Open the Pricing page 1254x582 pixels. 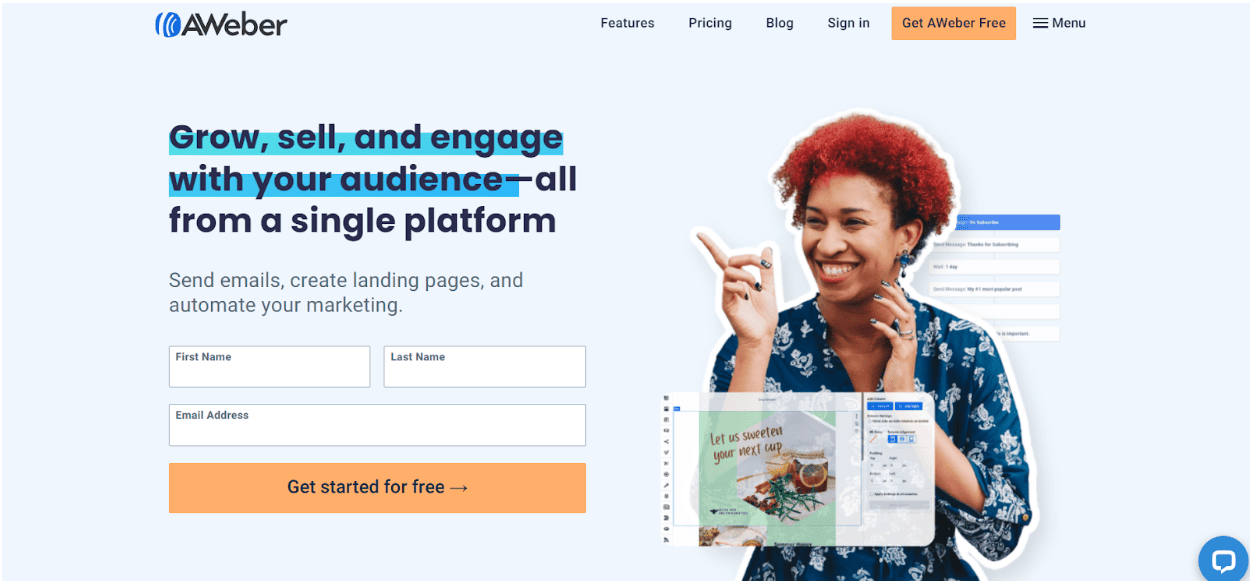[710, 23]
